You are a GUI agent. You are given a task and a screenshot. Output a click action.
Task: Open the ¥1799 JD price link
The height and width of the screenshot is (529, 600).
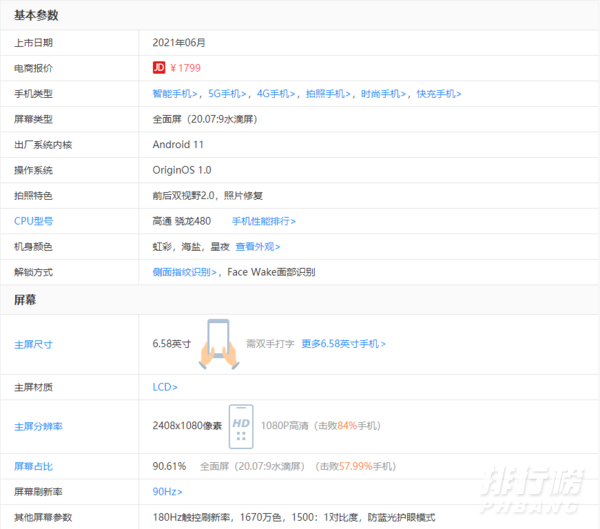[x=185, y=68]
